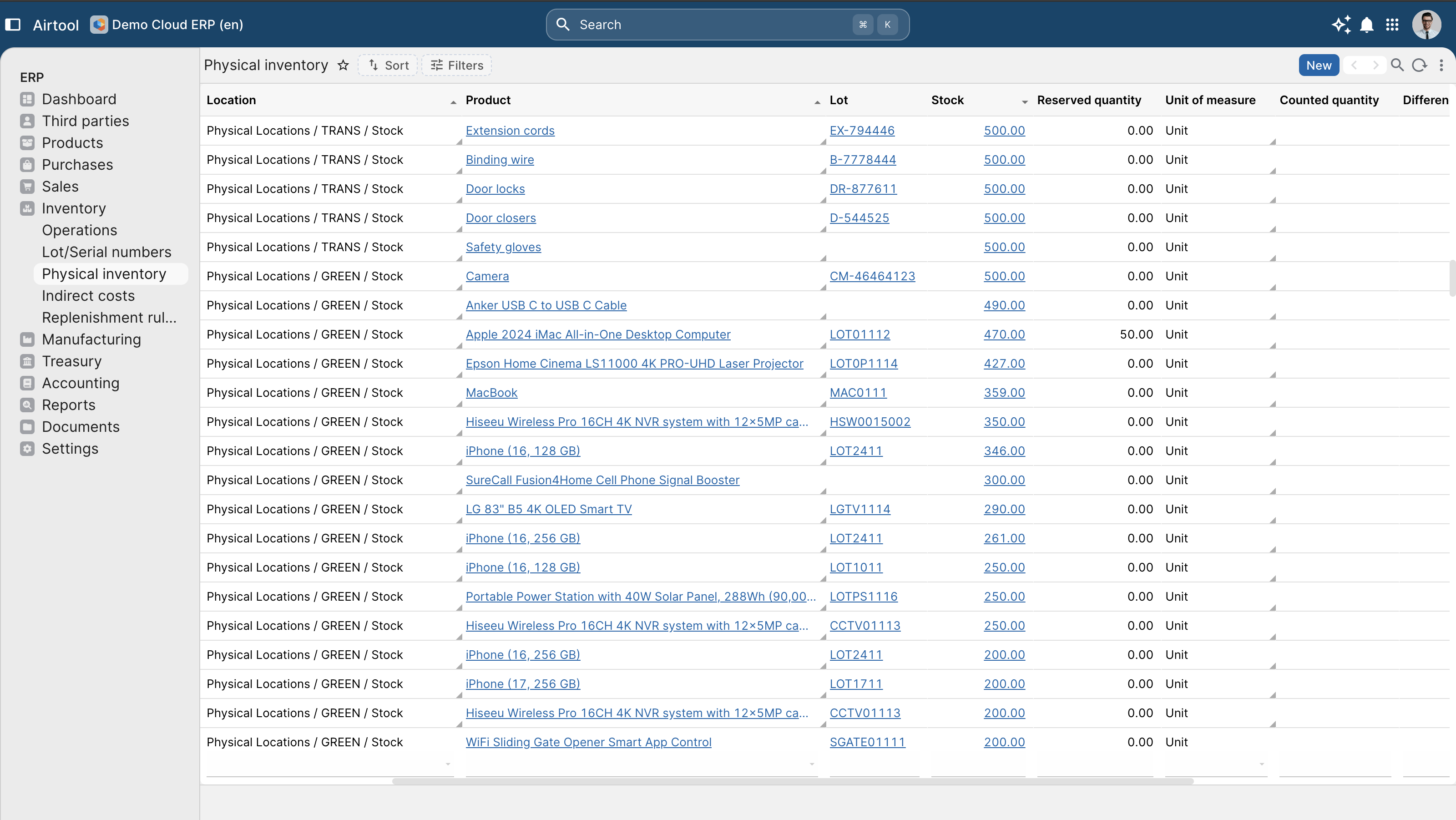Image resolution: width=1456 pixels, height=820 pixels.
Task: Click the Unit of measure column header
Action: pos(1210,100)
